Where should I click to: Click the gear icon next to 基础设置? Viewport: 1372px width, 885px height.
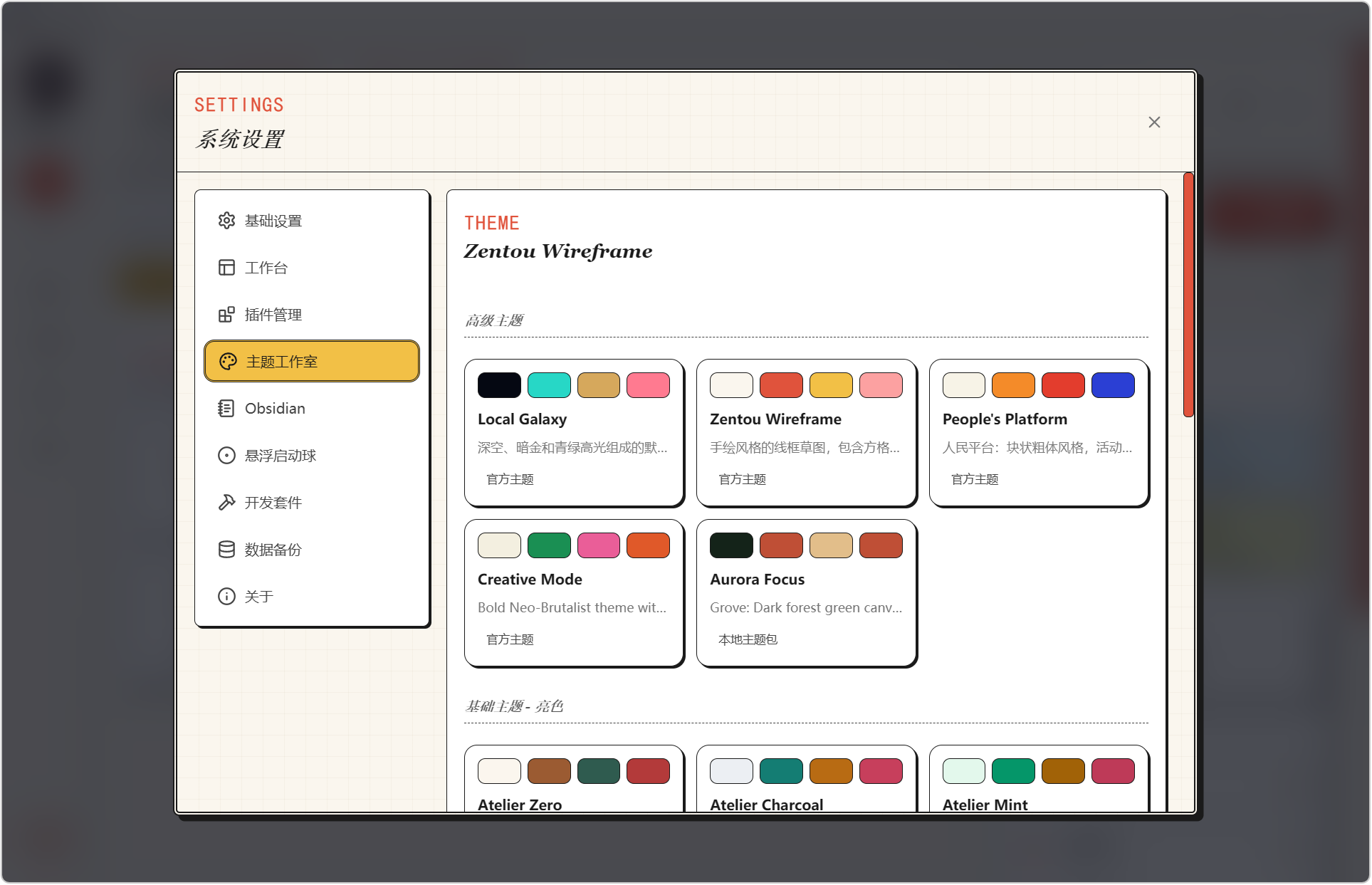point(226,221)
